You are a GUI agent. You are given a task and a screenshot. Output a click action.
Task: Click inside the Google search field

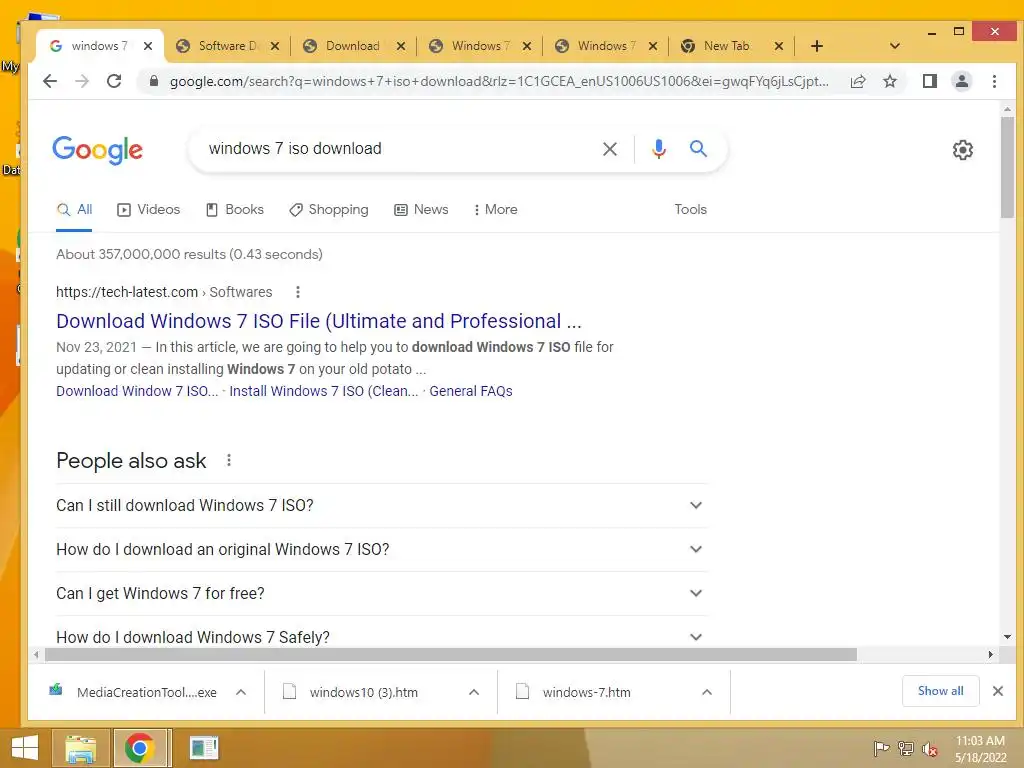tap(398, 149)
